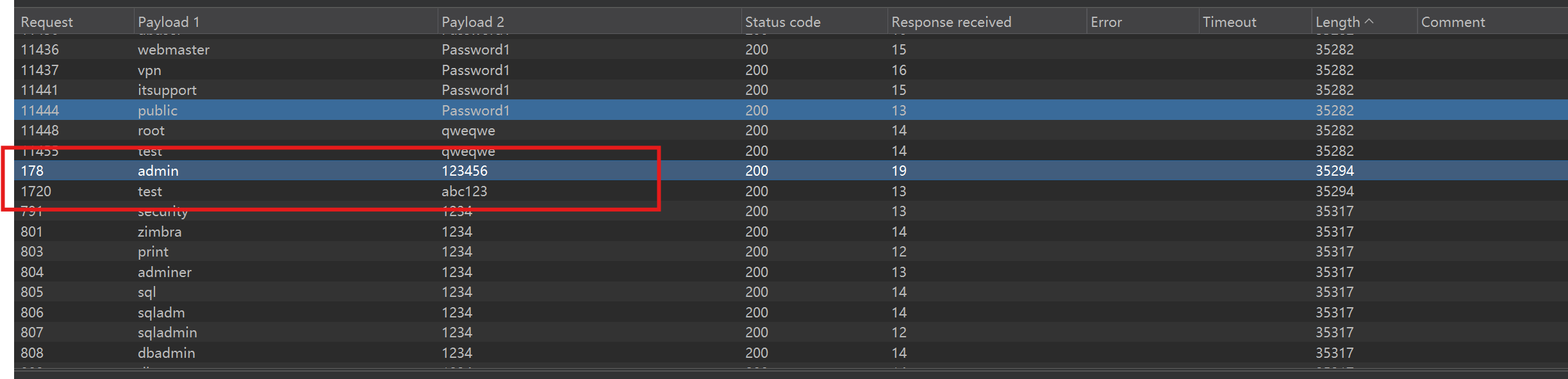Select the zimbra request row
The width and height of the screenshot is (1568, 379).
coord(160,232)
